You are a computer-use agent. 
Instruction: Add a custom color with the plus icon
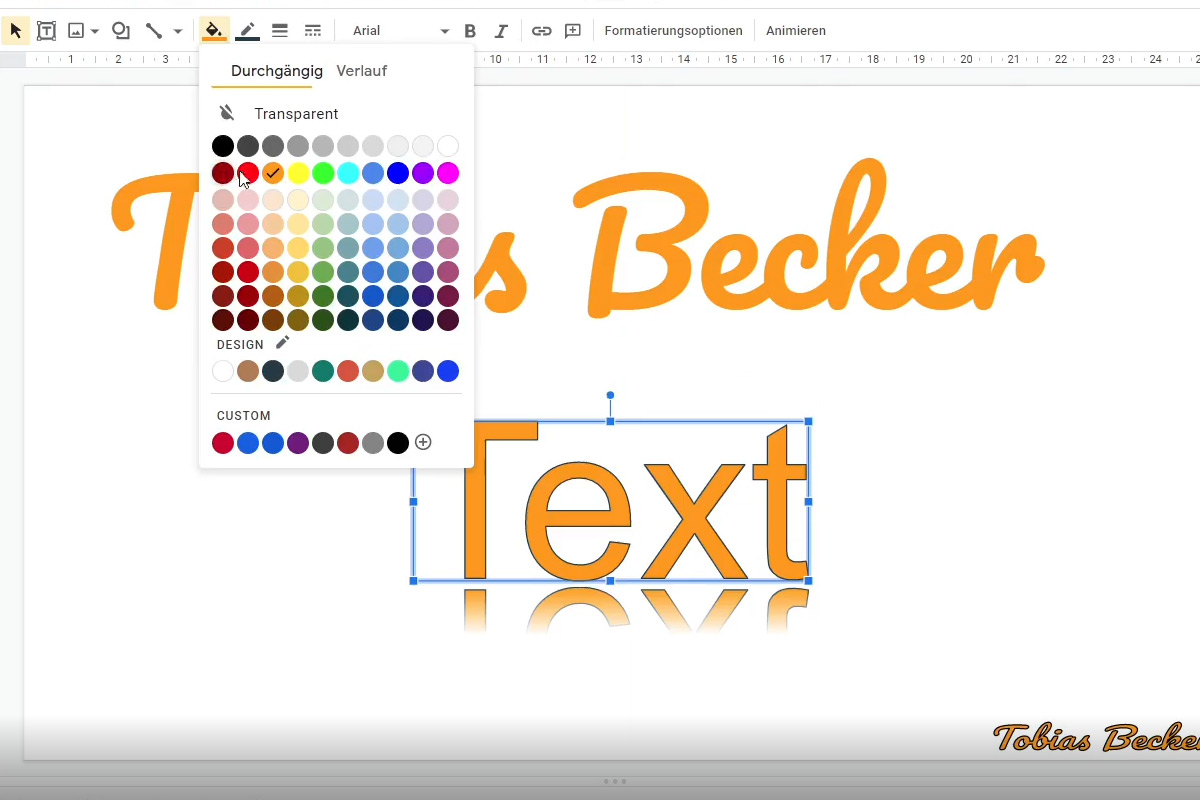[423, 442]
